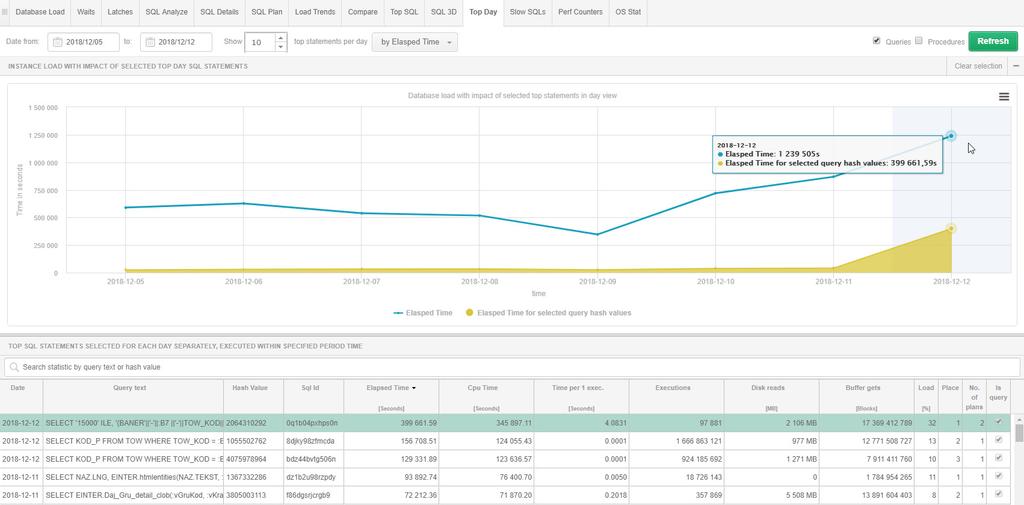Viewport: 1024px width, 505px height.
Task: Click the Clear selection button
Action: point(978,66)
